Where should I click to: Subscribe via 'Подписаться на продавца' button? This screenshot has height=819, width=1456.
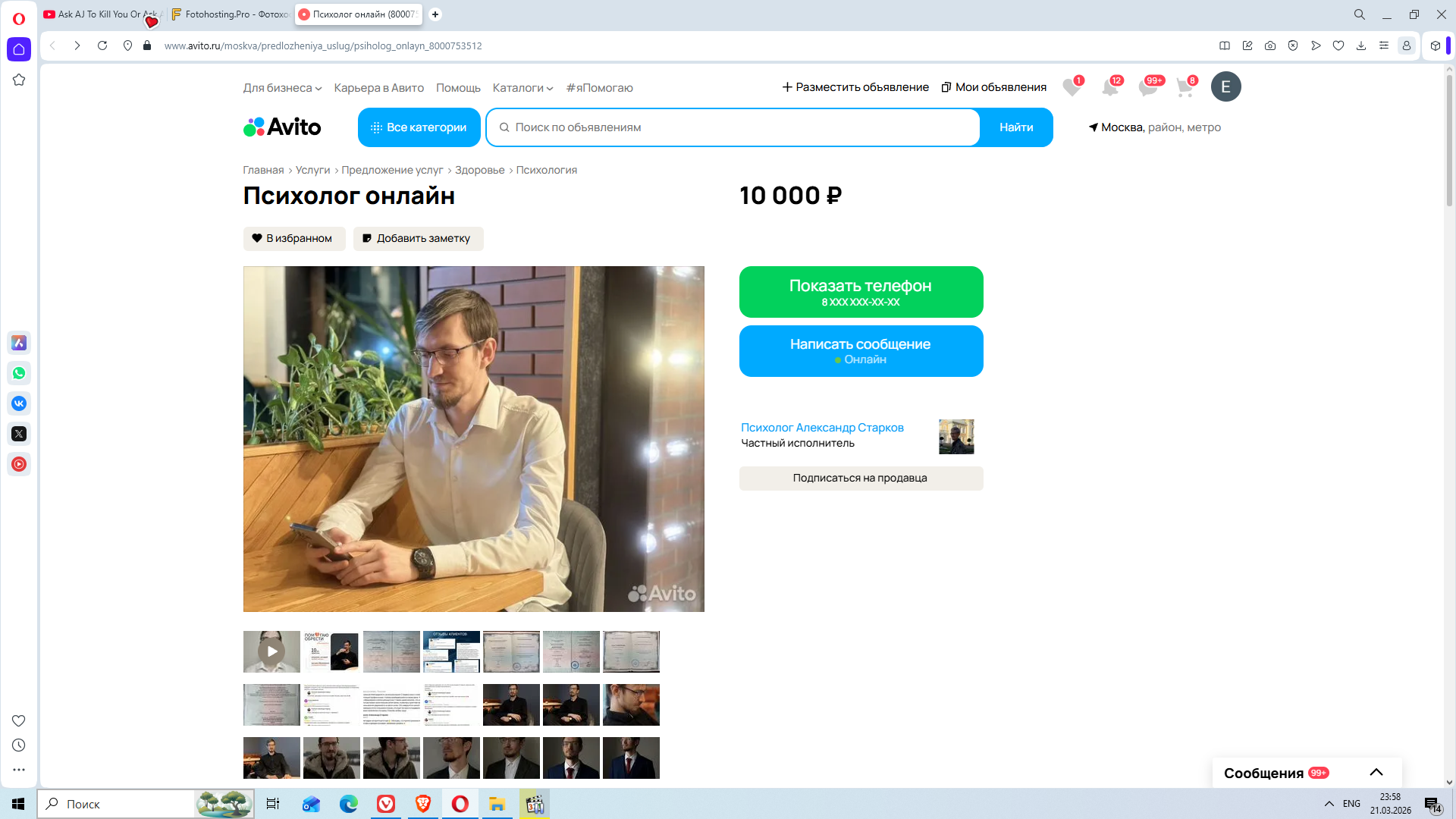(861, 478)
